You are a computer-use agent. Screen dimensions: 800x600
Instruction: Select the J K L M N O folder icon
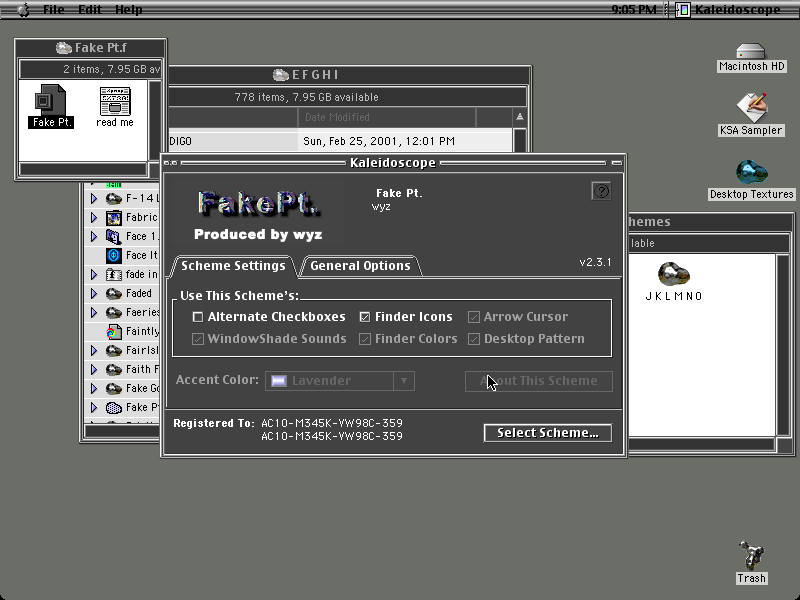tap(674, 274)
